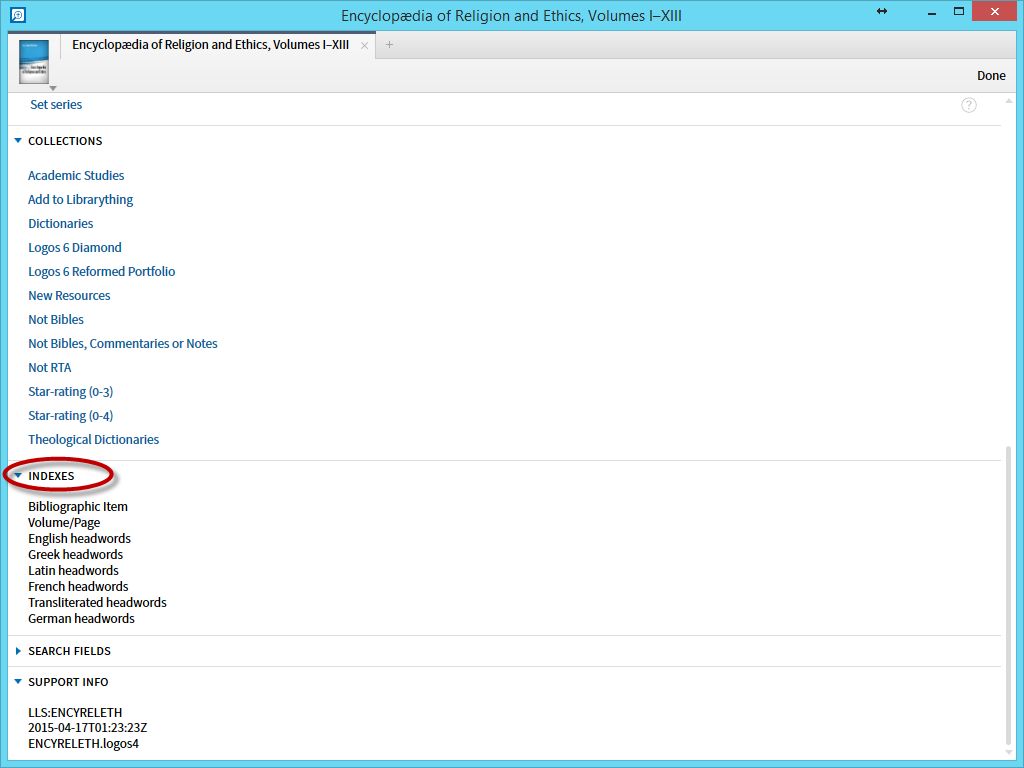
Task: Open the New Resources collection
Action: (69, 296)
